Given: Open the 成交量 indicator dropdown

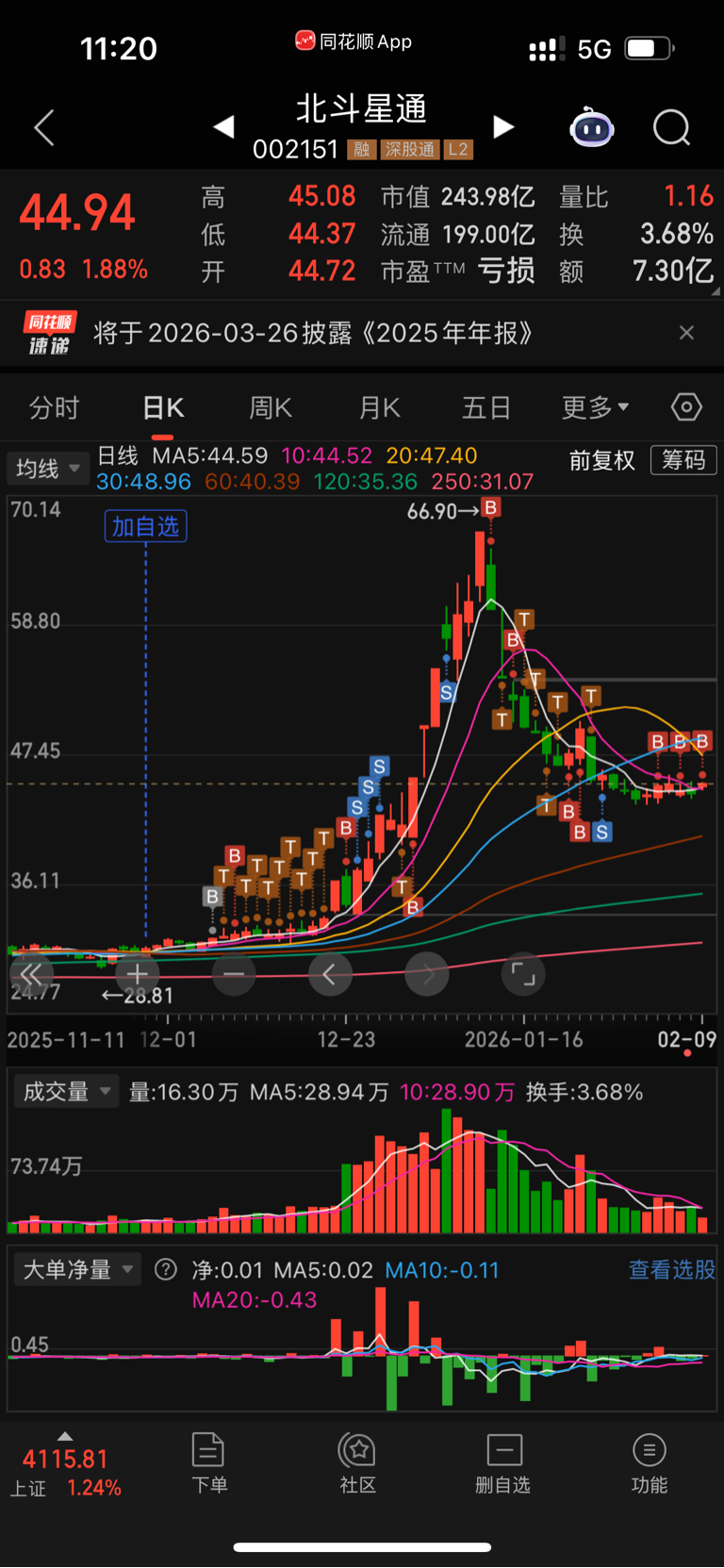Looking at the screenshot, I should pos(65,1092).
